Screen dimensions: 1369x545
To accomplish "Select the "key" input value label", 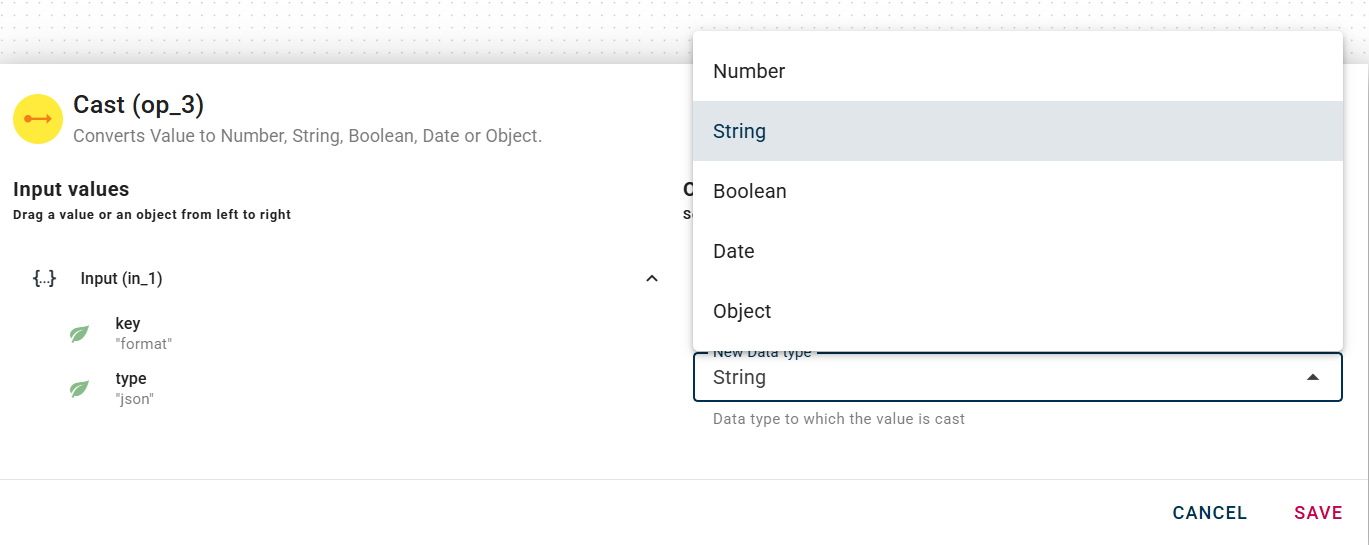I will point(128,324).
